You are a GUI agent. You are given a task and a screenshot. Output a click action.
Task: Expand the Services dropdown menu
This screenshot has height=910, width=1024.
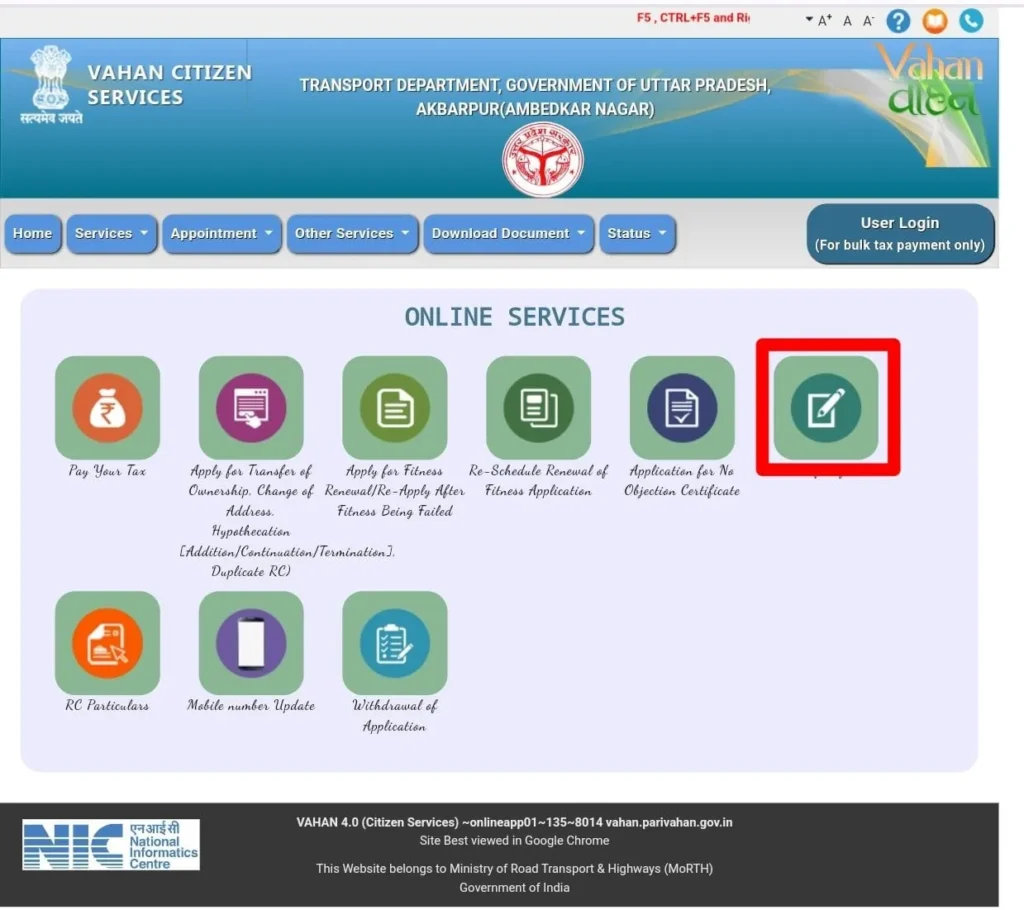(x=112, y=234)
